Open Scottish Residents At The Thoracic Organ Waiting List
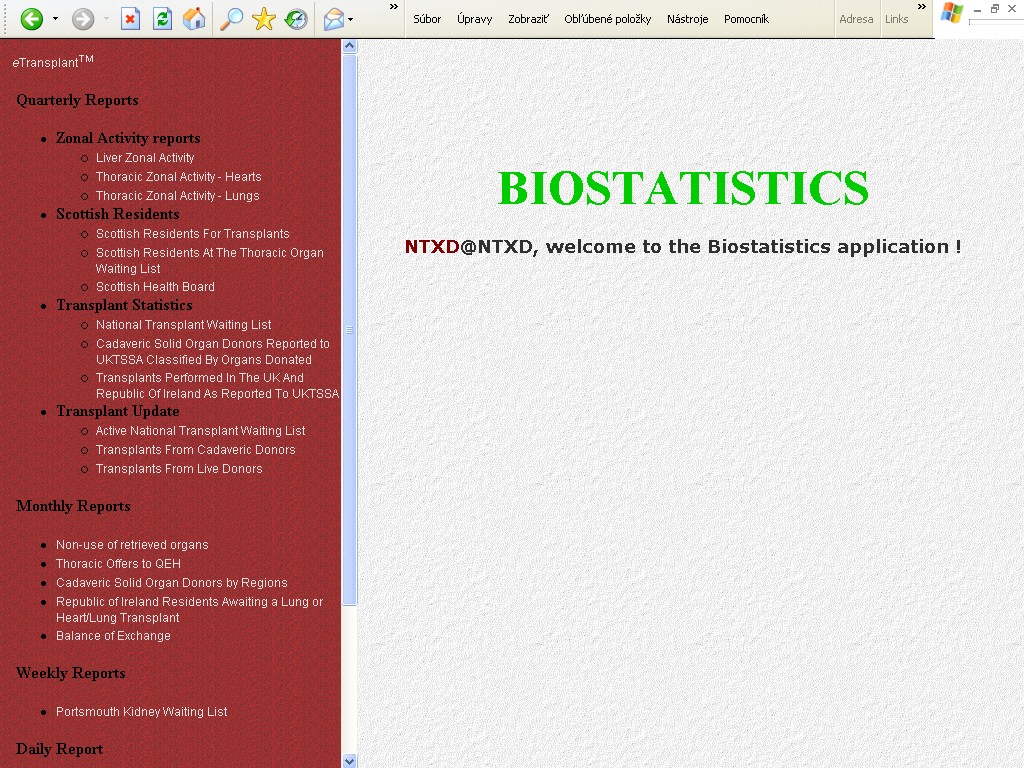The image size is (1024, 768). 210,261
